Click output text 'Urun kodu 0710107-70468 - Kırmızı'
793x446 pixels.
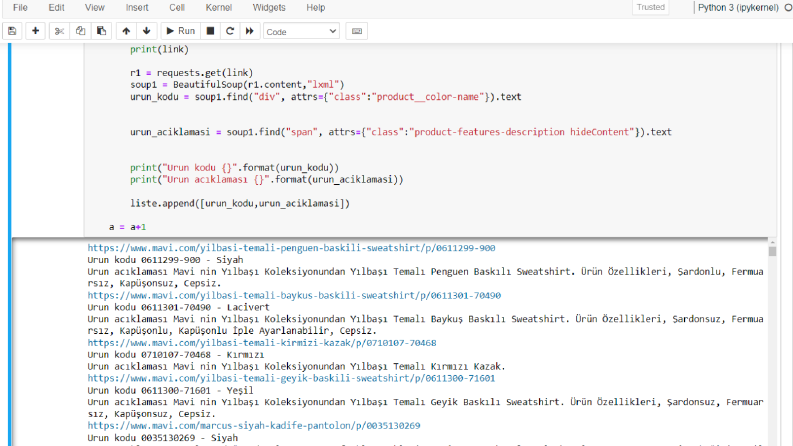point(175,355)
